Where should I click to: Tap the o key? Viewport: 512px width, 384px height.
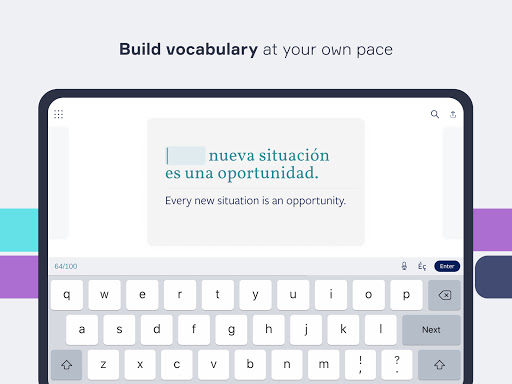click(x=368, y=295)
